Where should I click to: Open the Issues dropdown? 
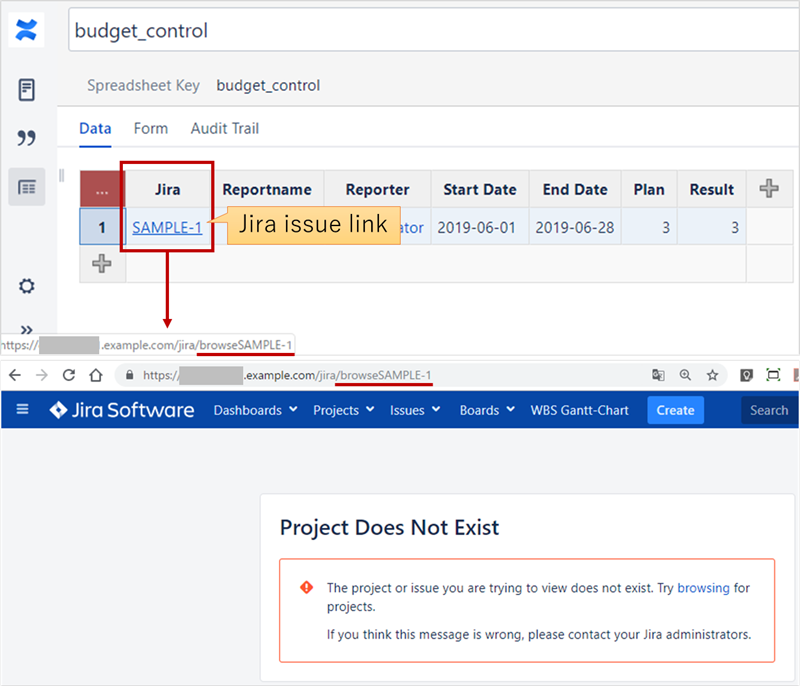click(414, 410)
